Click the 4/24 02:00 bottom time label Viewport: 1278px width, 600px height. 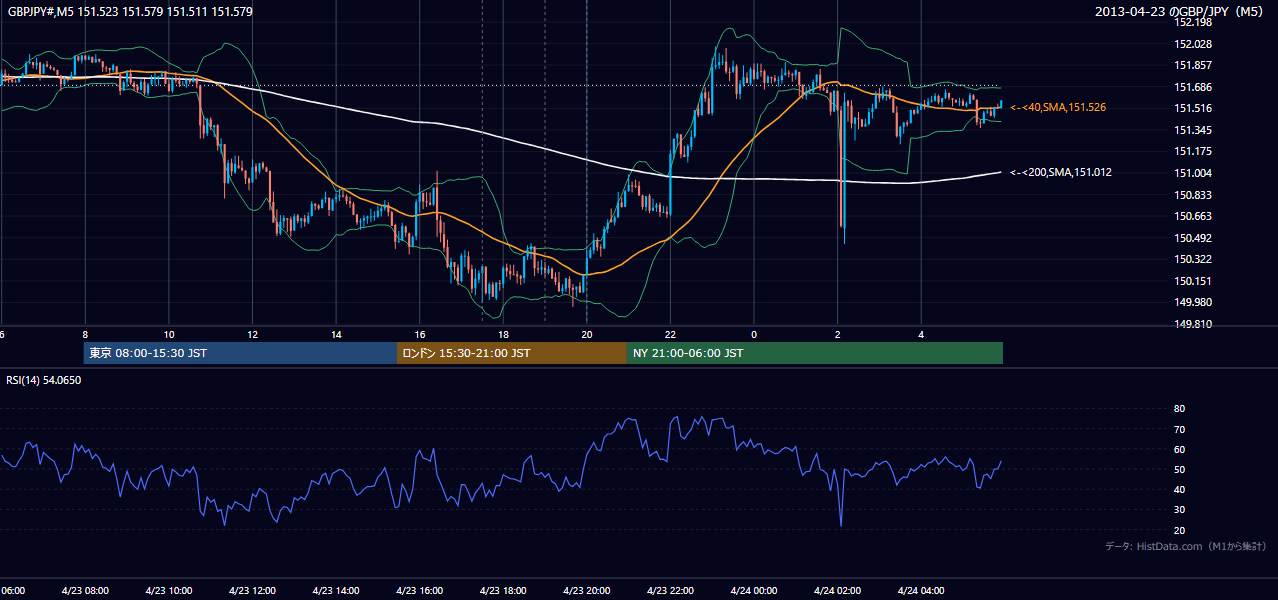pyautogui.click(x=837, y=590)
